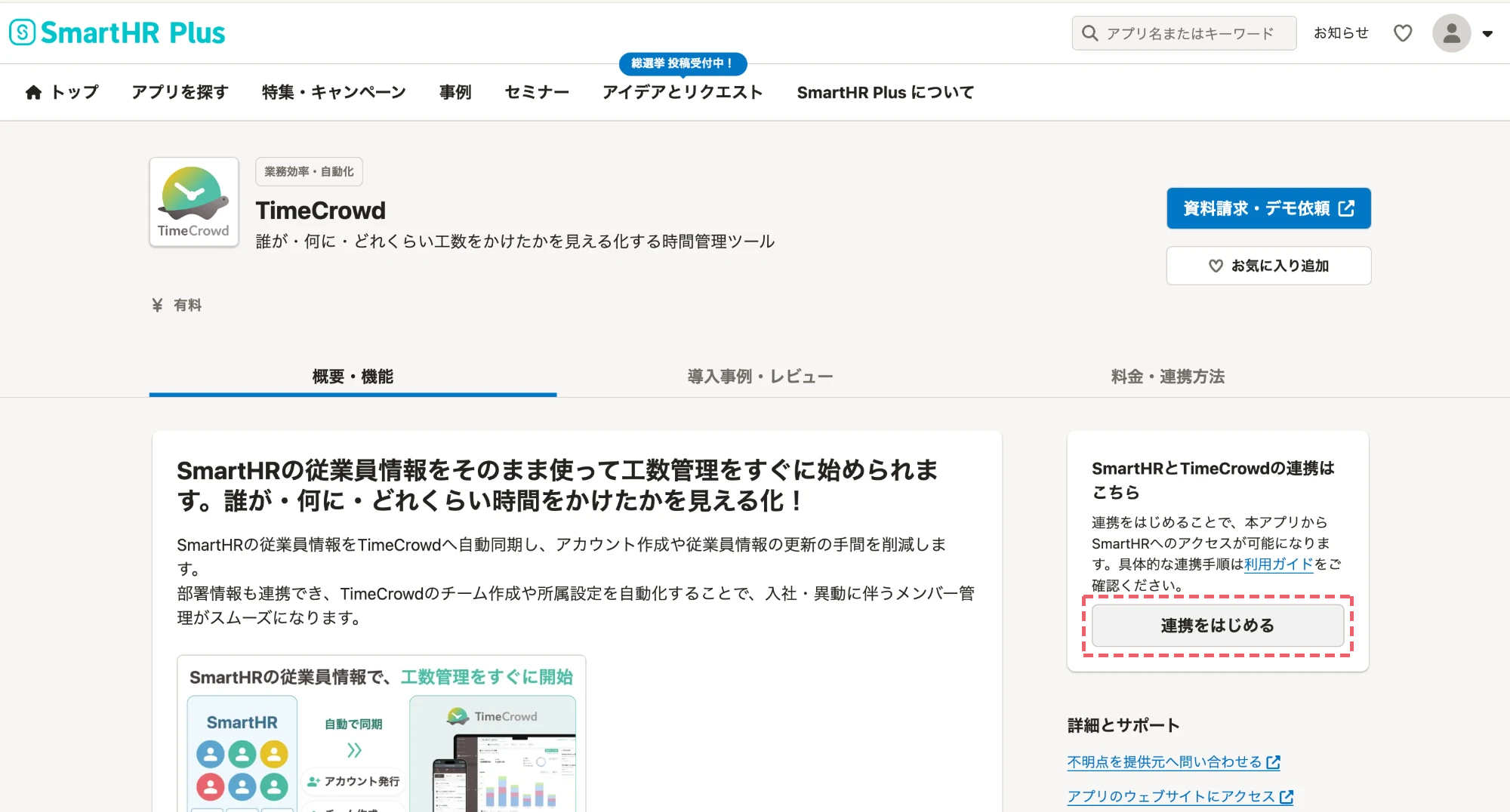Open セミナー menu item
Viewport: 1510px width, 812px height.
tap(537, 92)
